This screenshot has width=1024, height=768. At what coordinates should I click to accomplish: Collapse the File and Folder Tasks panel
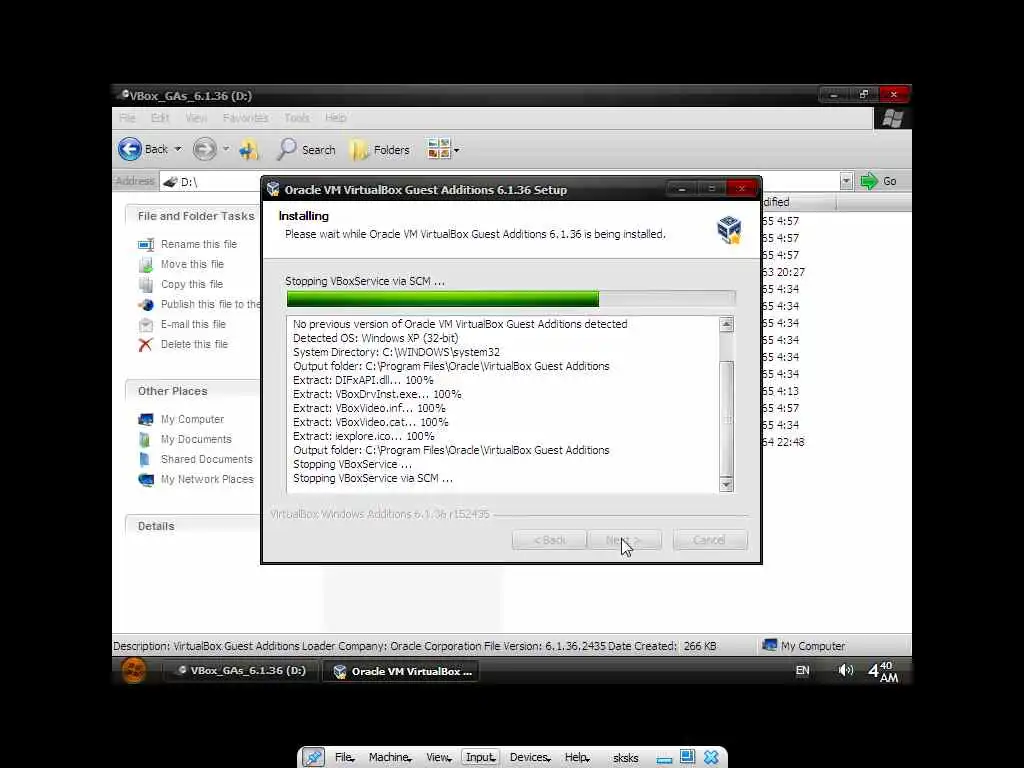(x=193, y=216)
